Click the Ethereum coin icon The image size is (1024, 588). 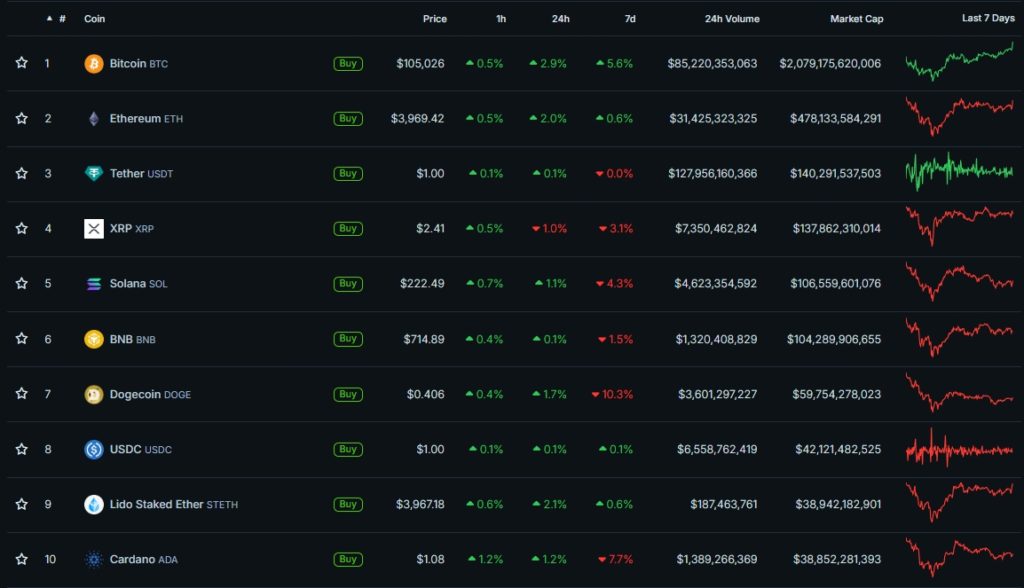(x=93, y=118)
